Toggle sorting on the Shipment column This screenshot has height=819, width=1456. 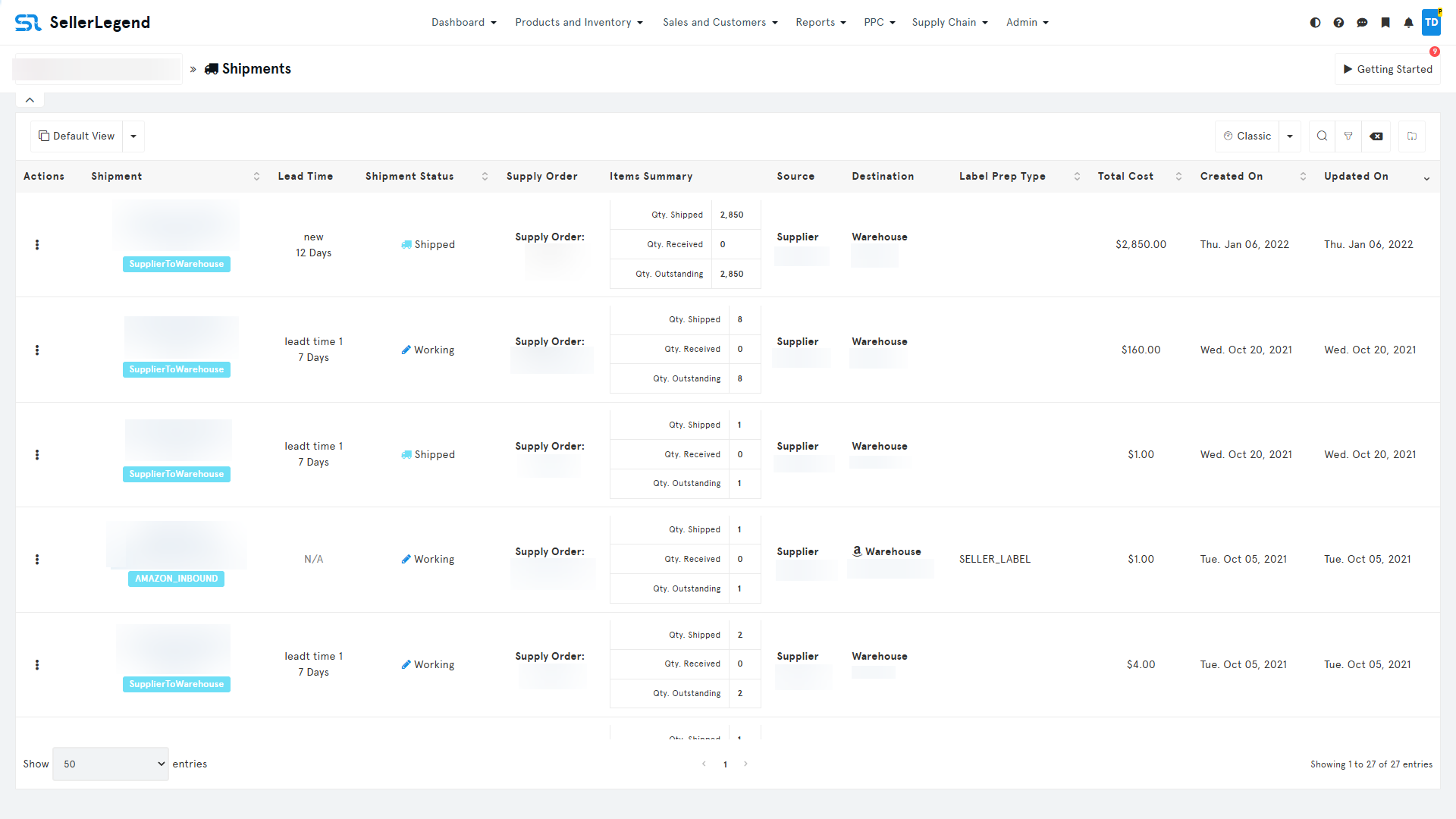pyautogui.click(x=256, y=176)
